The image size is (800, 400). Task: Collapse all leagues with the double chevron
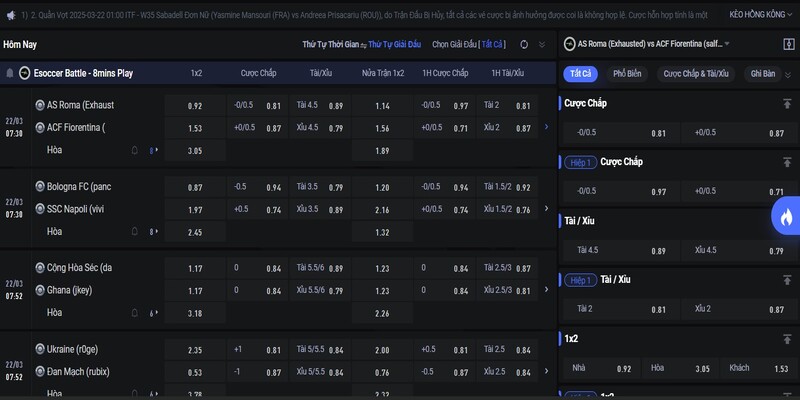(x=542, y=45)
